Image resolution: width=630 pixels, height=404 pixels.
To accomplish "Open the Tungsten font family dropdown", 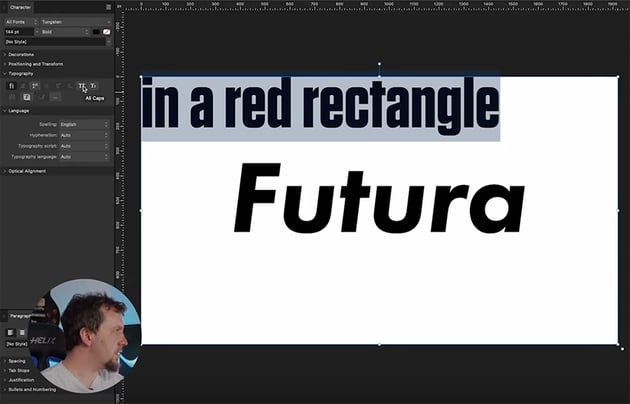I will pos(76,22).
